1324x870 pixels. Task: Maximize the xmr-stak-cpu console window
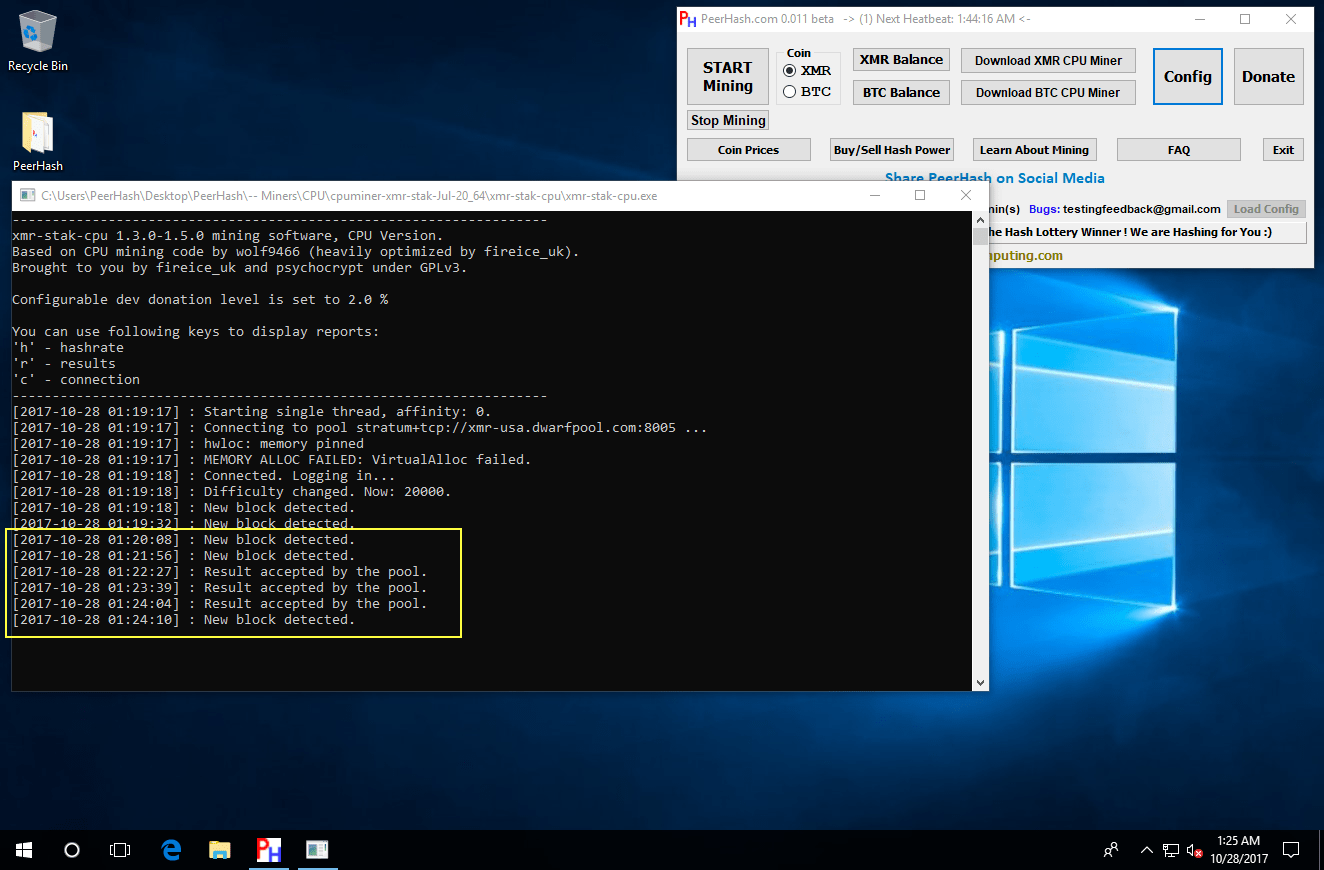pyautogui.click(x=920, y=195)
